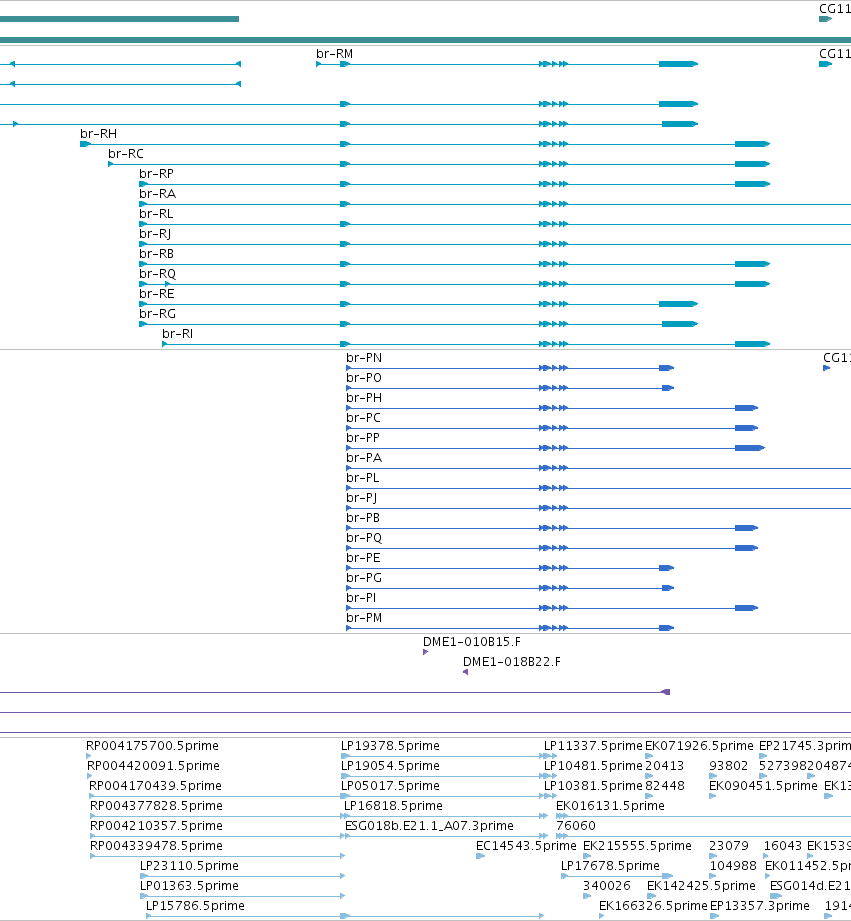Viewport: 851px width, 921px height.
Task: Click the DME1-010B15.F feature label
Action: coord(472,641)
